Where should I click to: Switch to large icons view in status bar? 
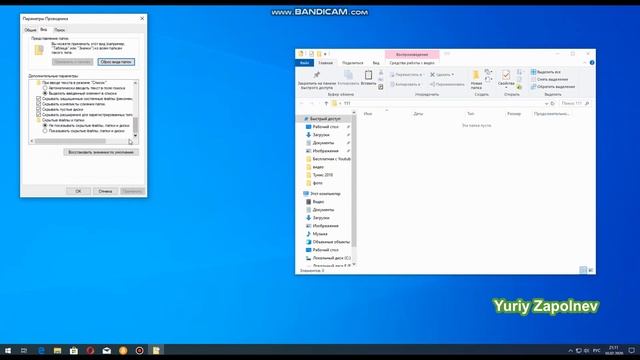(x=591, y=270)
